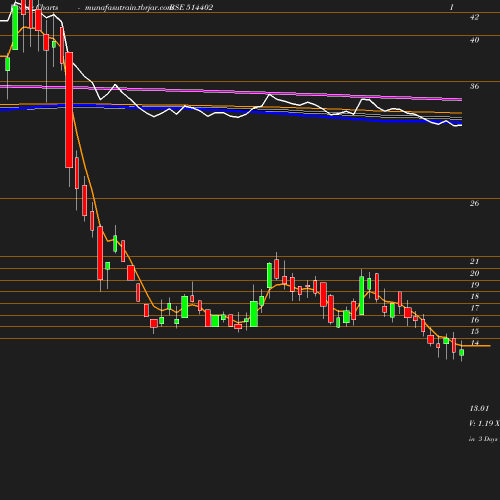Click the Charts label at top left
Viewport: 500px width, 500px height.
click(47, 7)
